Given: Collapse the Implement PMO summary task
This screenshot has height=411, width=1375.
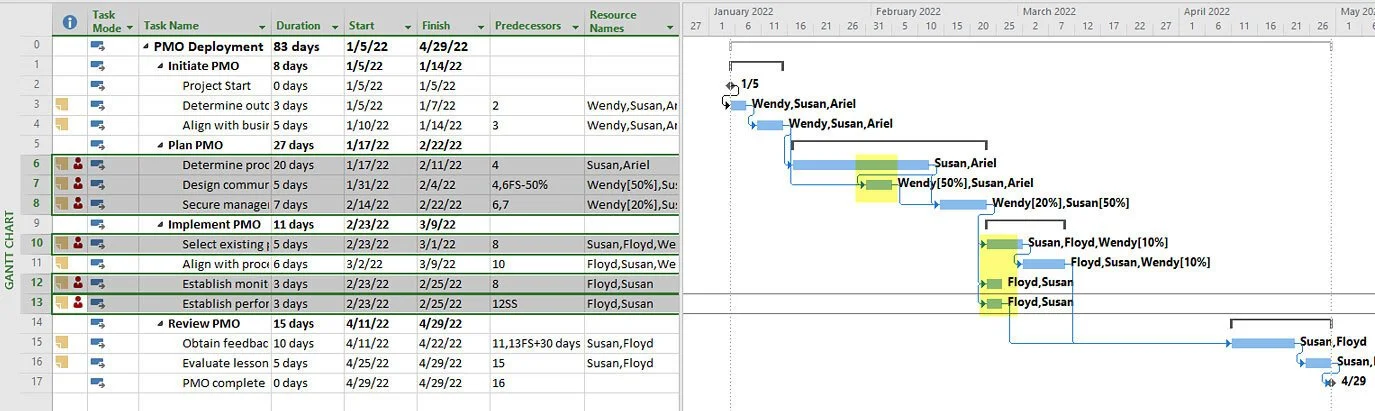Looking at the screenshot, I should pyautogui.click(x=161, y=224).
